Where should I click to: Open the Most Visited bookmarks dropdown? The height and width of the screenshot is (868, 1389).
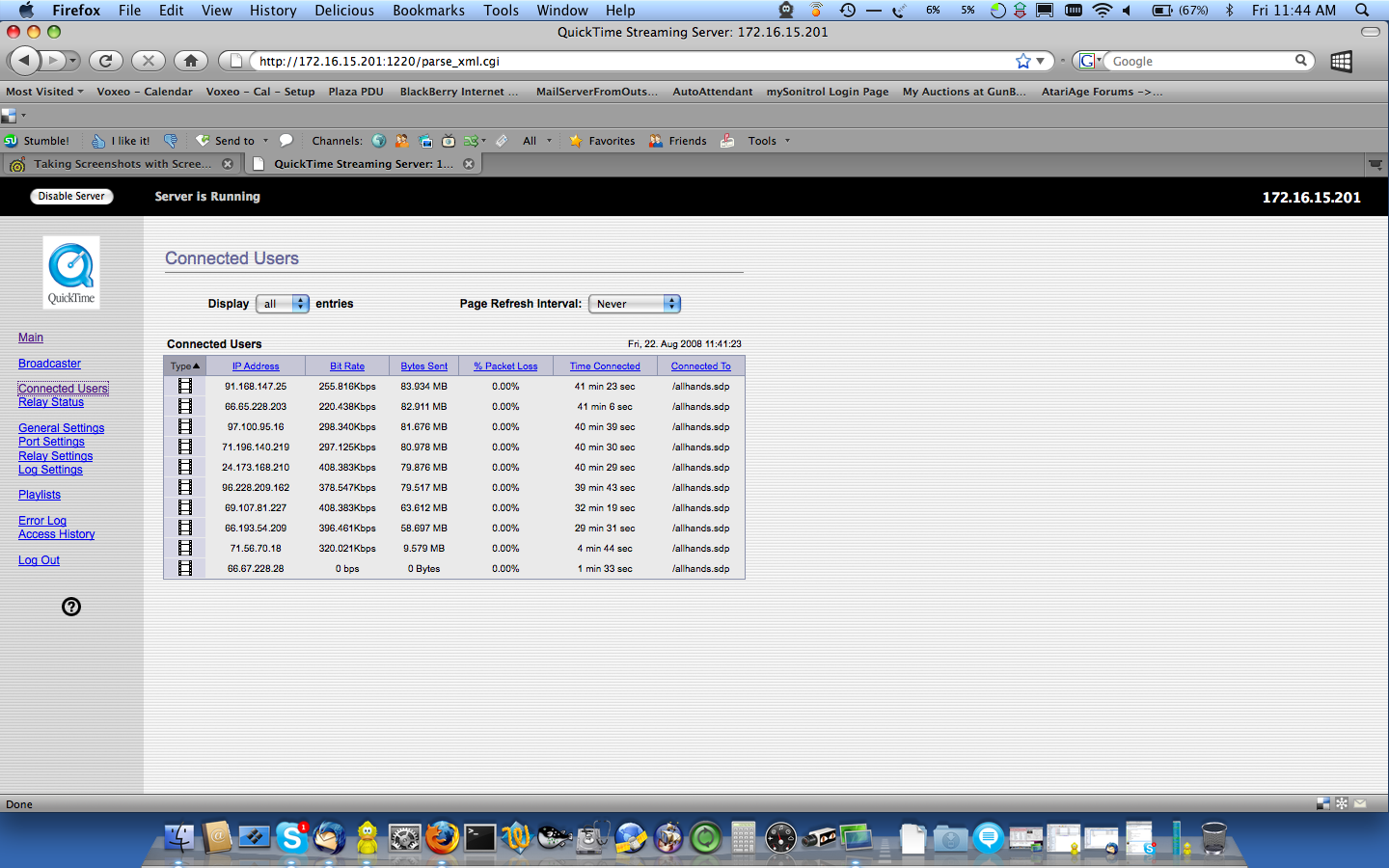44,92
